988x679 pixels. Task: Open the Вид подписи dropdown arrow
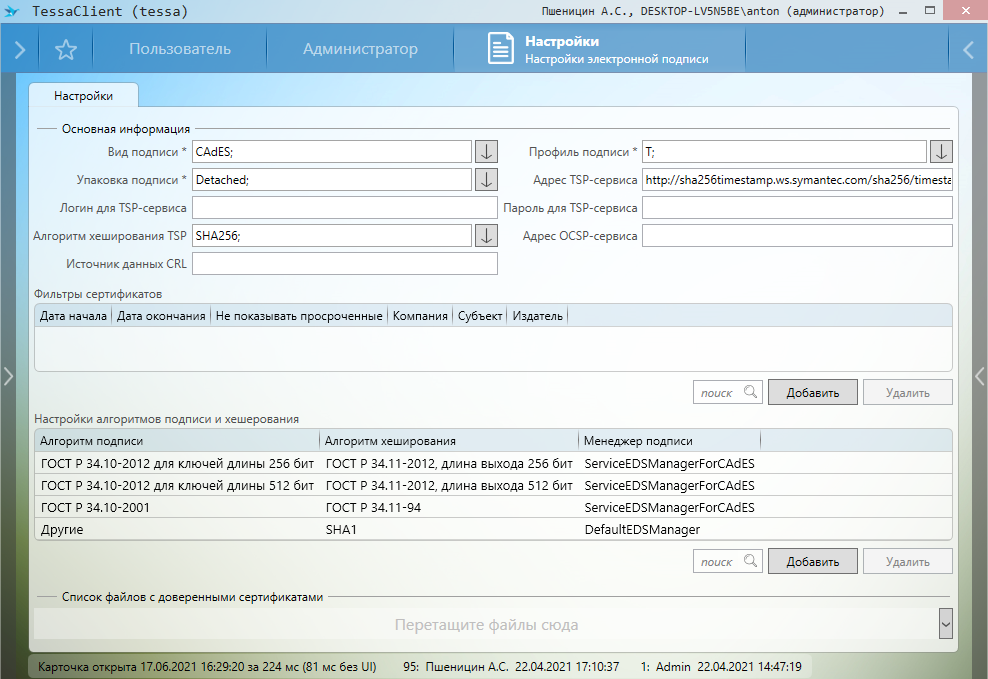[x=485, y=152]
